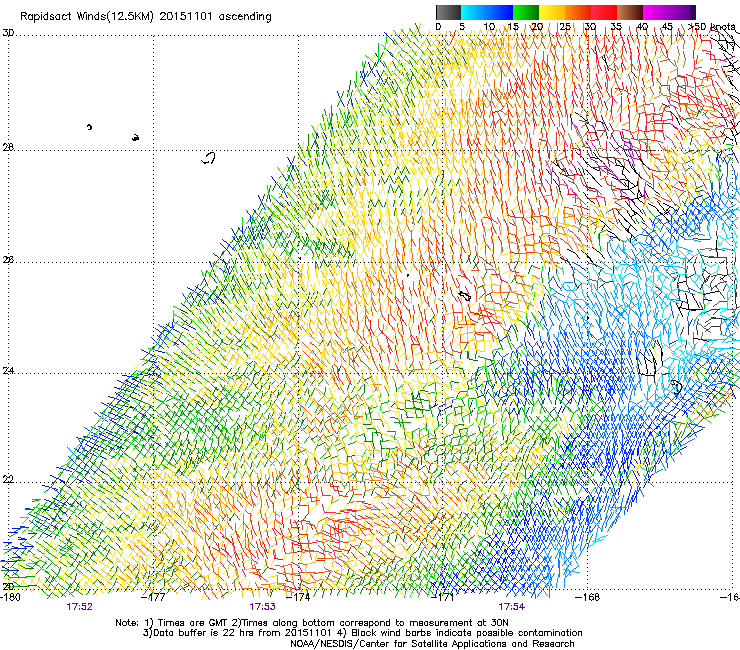Click the word 'ascending' in the title
740x650 pixels.
tap(245, 17)
